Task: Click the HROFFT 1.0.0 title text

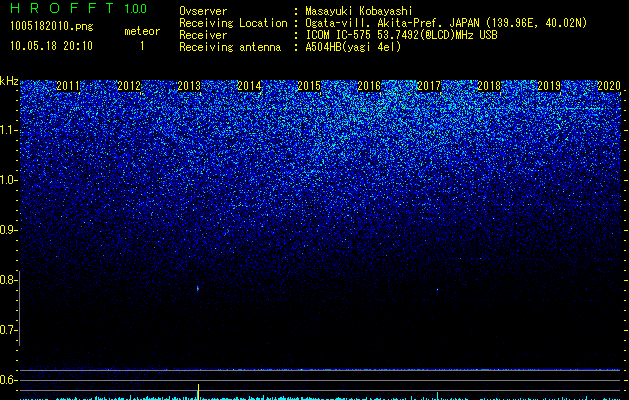Action: pyautogui.click(x=78, y=8)
